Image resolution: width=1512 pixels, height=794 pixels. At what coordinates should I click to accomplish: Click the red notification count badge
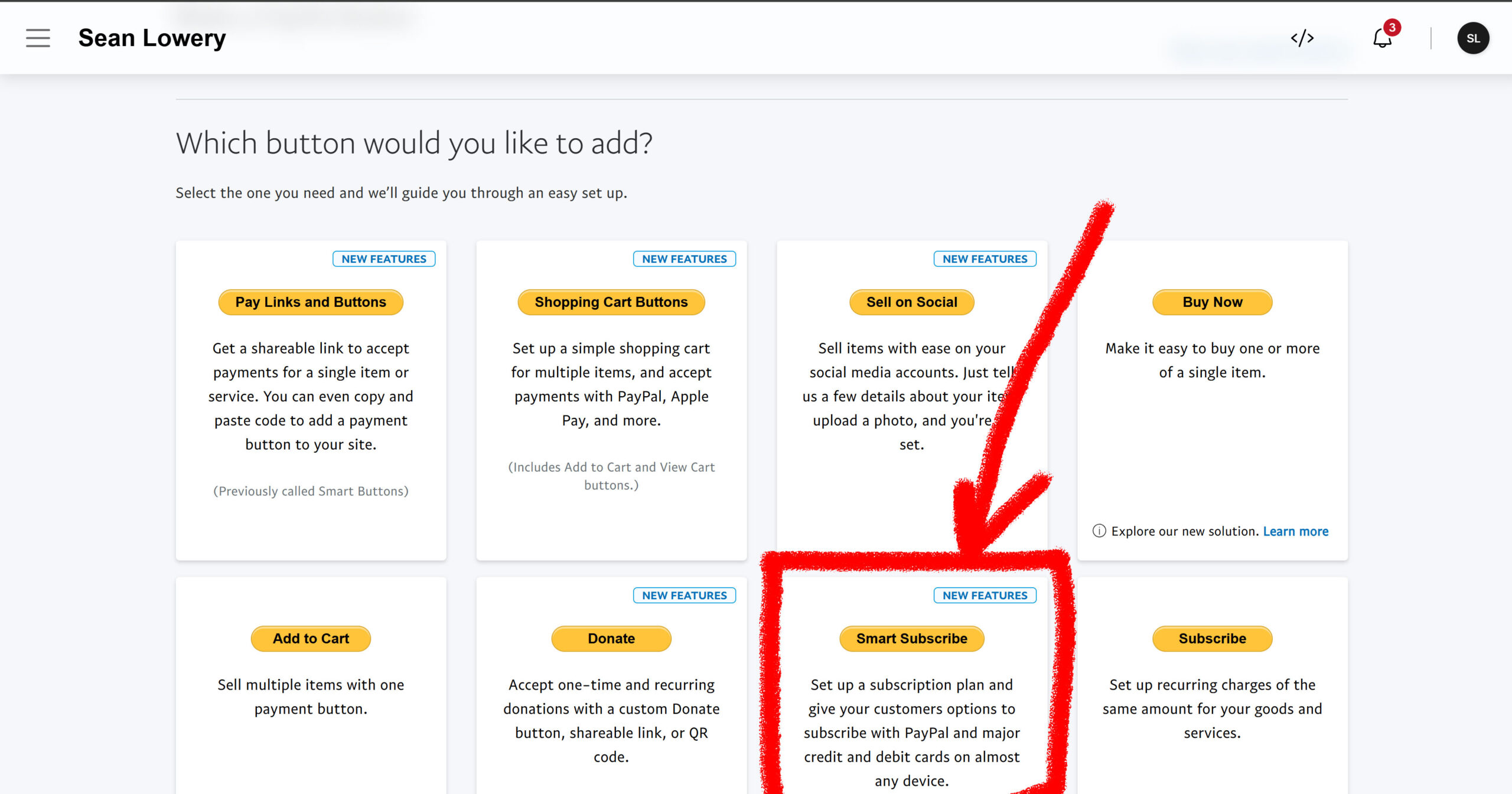[1392, 27]
